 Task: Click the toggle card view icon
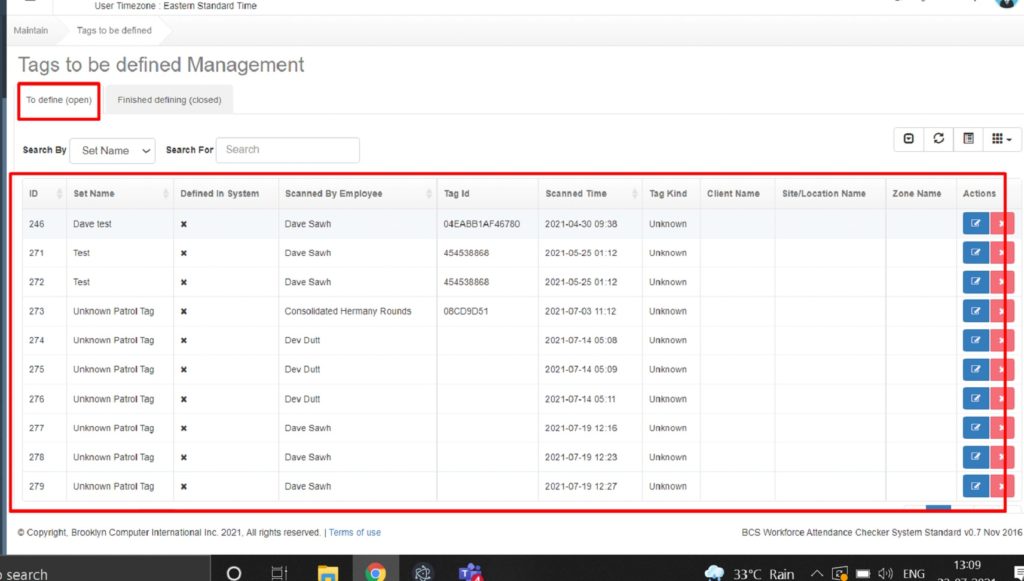coord(968,139)
